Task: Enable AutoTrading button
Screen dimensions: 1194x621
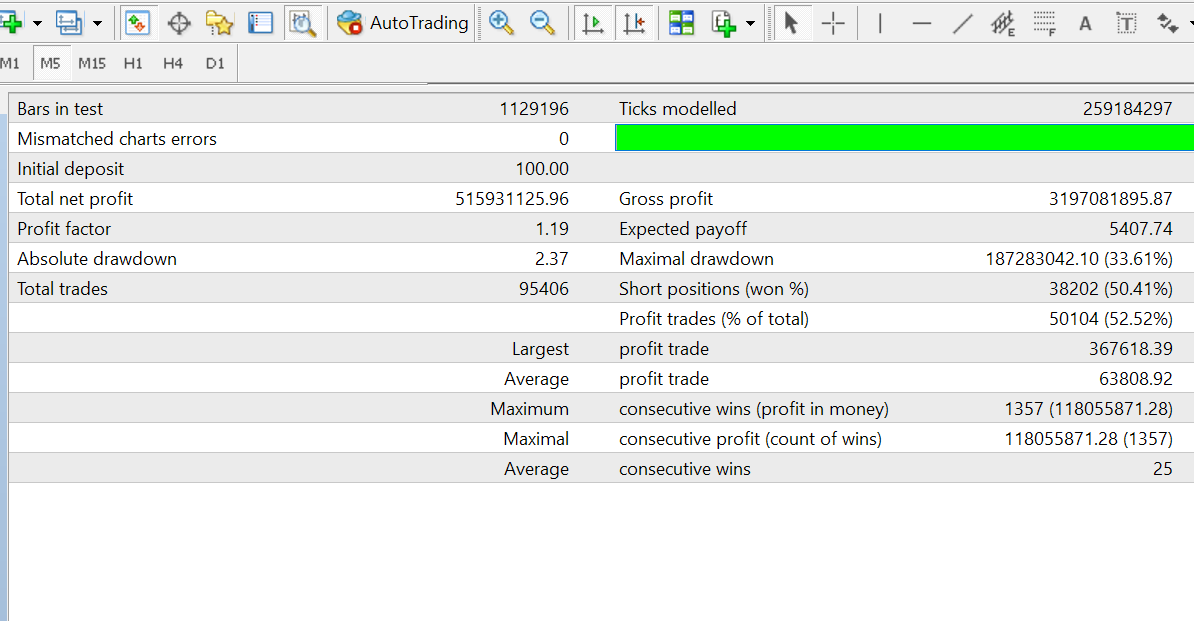Action: click(x=403, y=23)
